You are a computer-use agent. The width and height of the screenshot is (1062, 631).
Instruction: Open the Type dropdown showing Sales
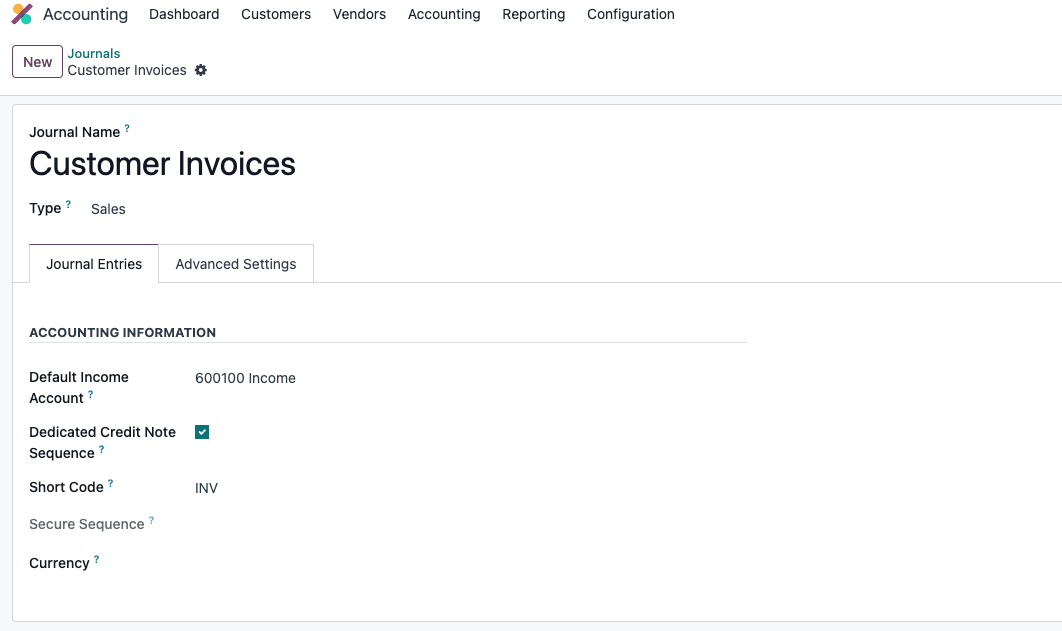click(108, 209)
